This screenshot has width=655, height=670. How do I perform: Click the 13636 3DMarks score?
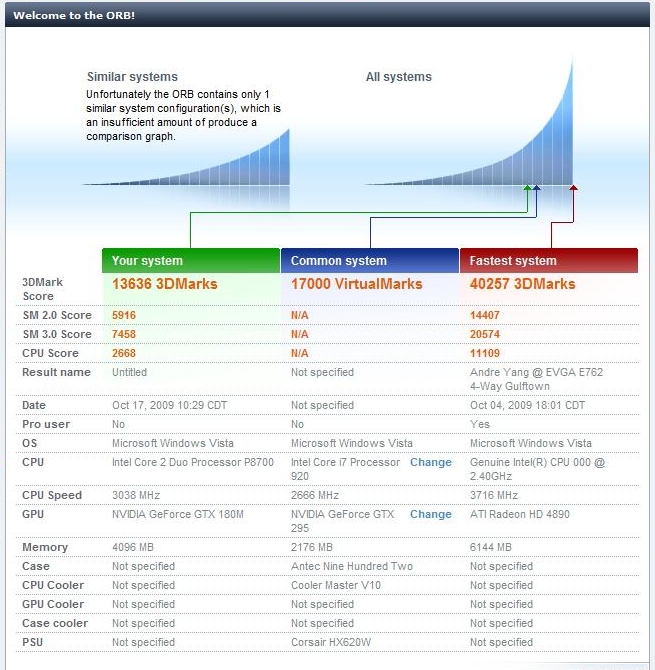165,284
